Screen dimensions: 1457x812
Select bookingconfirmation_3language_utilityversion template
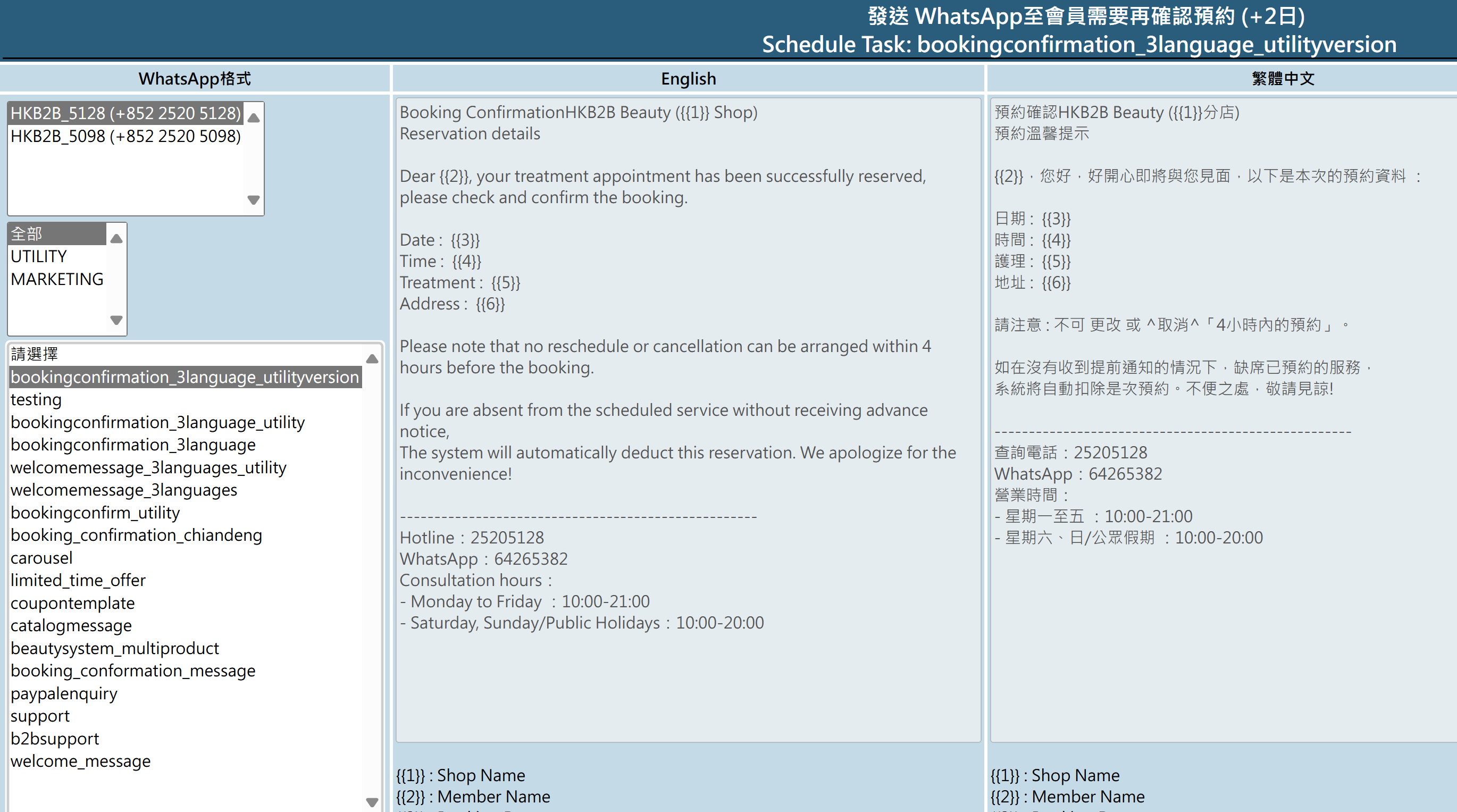(x=186, y=376)
